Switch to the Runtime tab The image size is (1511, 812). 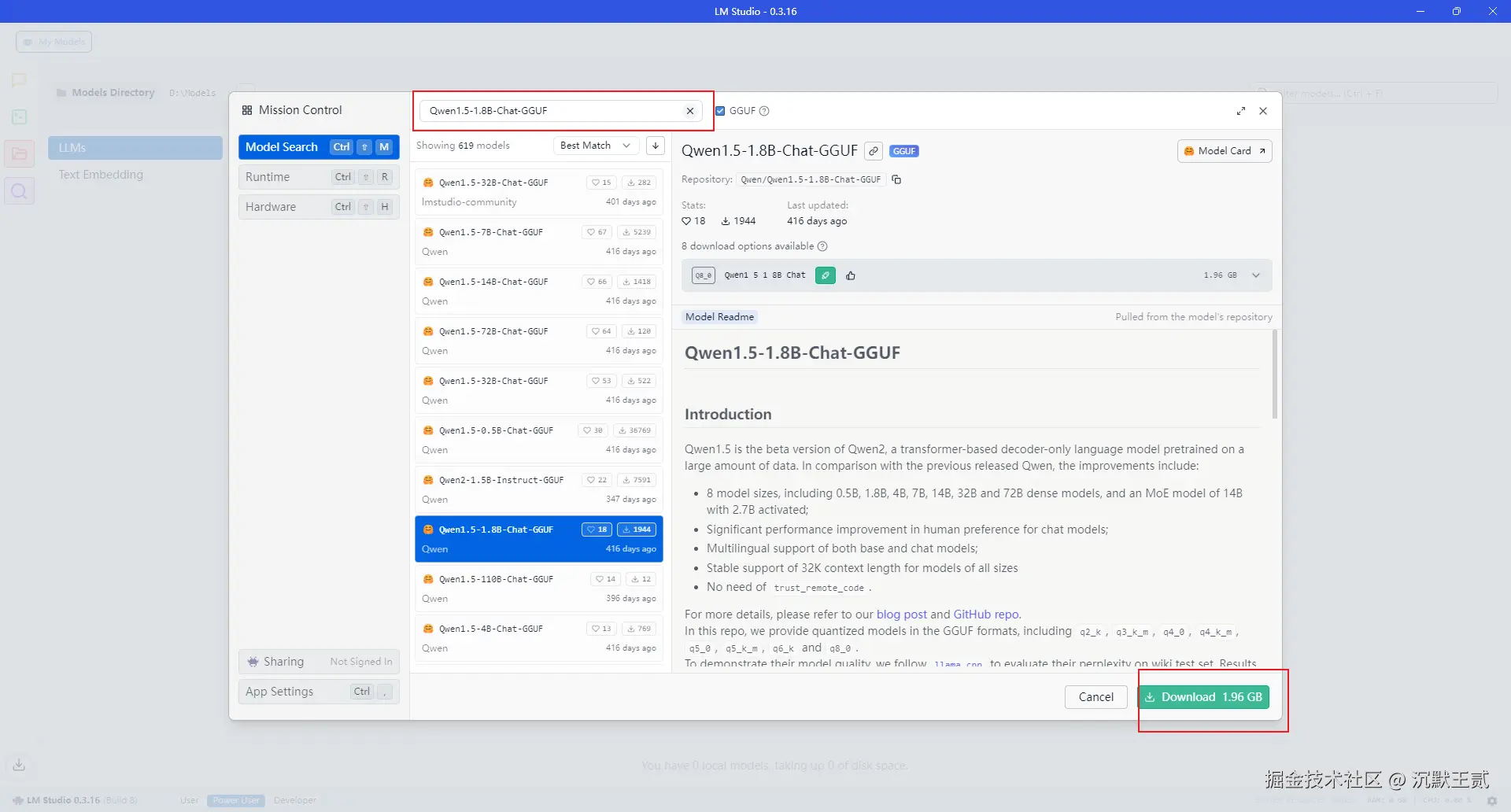[x=319, y=177]
